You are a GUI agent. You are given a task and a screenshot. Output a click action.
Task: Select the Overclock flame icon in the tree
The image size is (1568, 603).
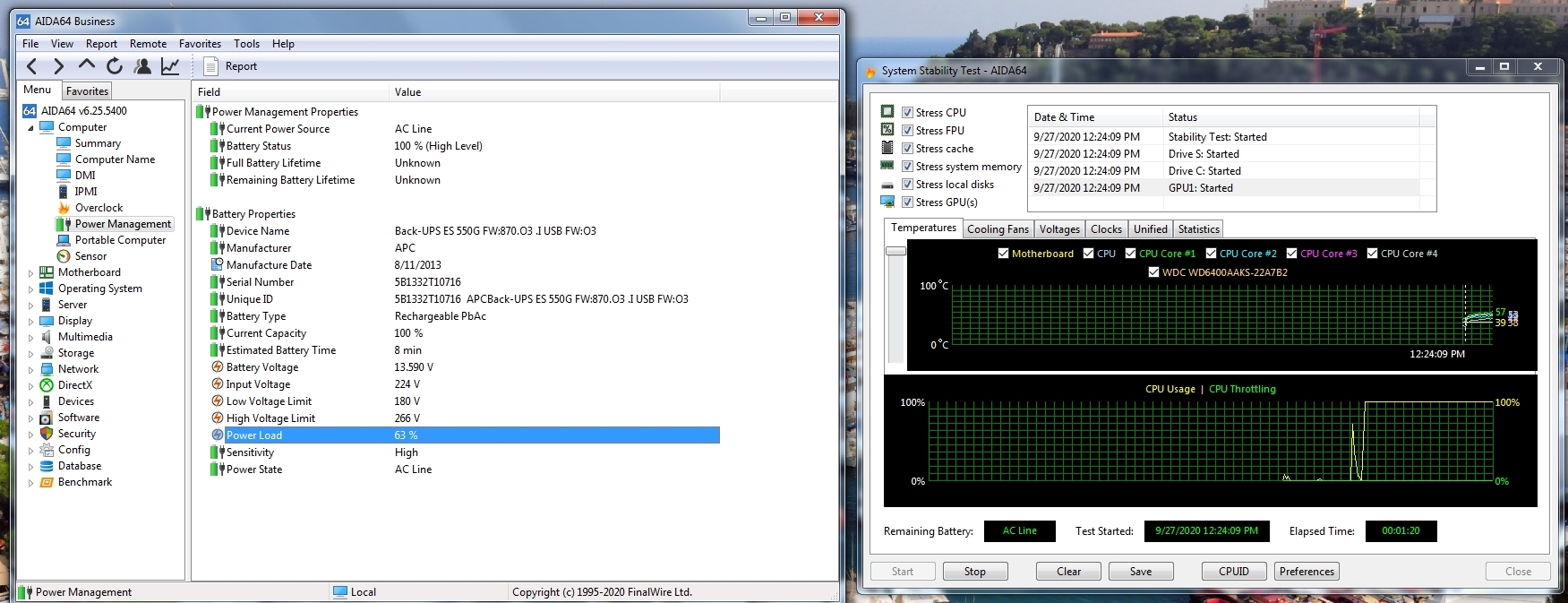[64, 208]
